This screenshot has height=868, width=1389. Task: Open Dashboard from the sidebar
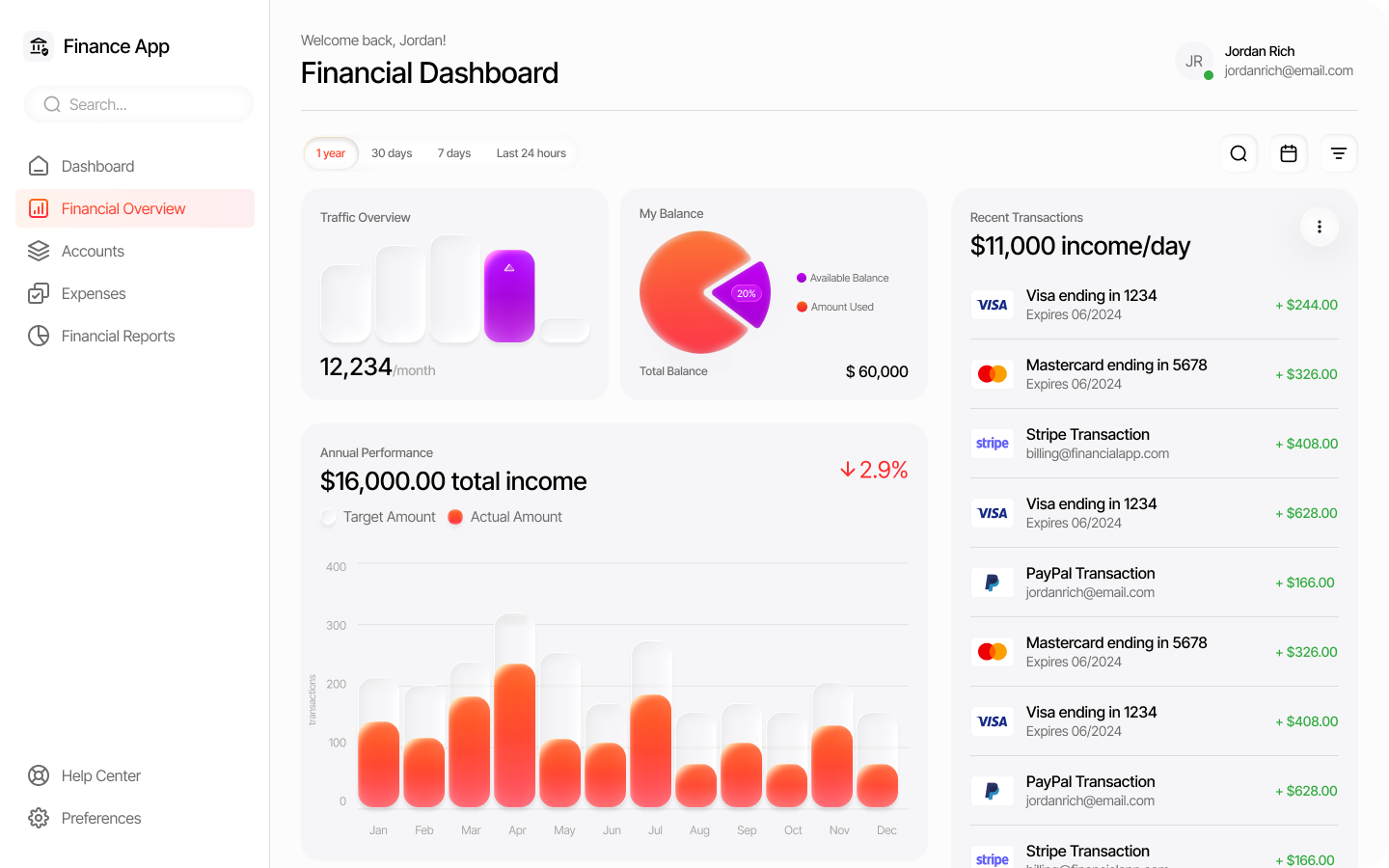tap(135, 166)
